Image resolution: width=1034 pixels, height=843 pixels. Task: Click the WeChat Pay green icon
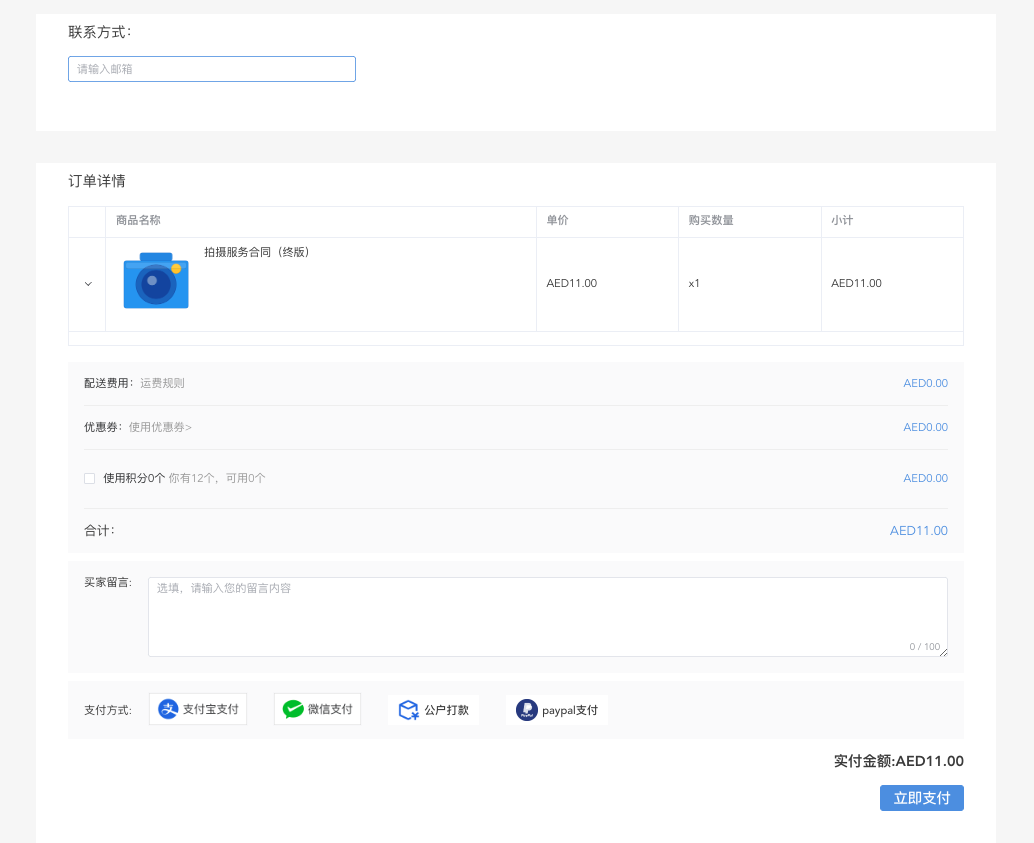[293, 709]
